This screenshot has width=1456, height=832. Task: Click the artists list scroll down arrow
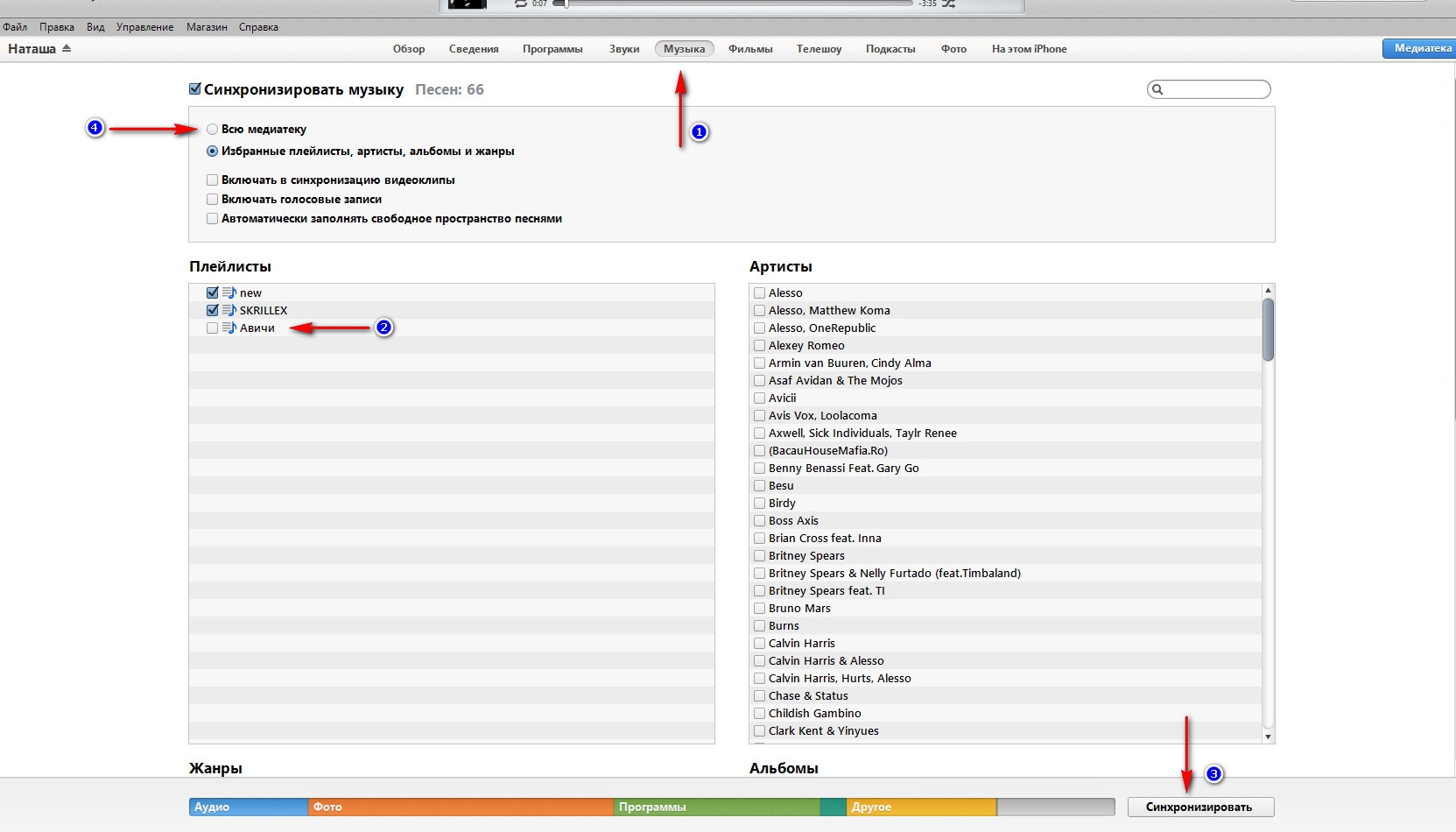pos(1268,737)
